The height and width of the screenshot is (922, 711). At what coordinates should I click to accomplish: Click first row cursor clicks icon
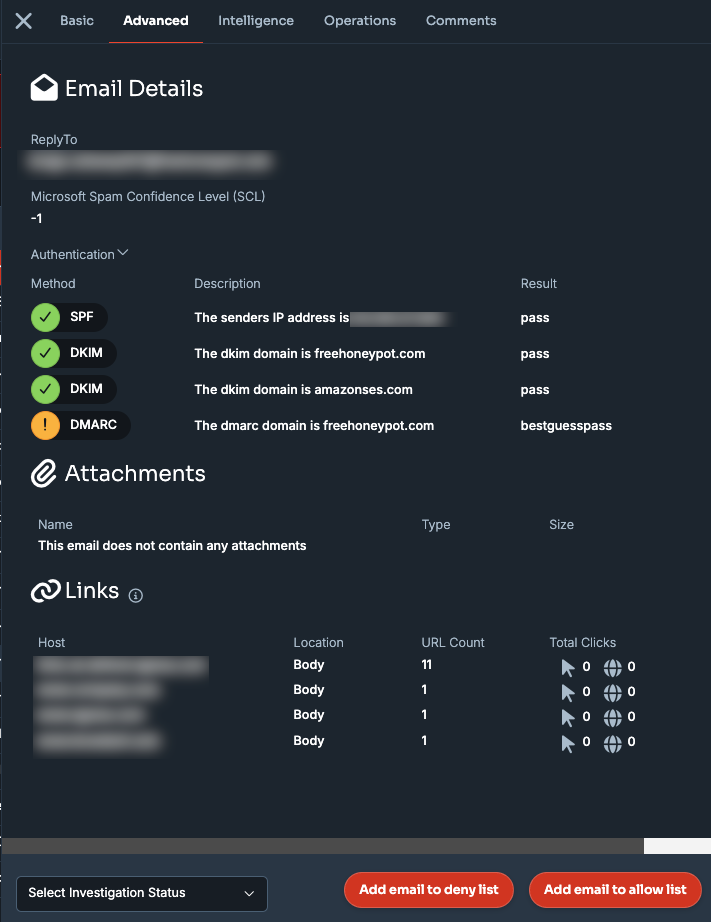tap(568, 667)
